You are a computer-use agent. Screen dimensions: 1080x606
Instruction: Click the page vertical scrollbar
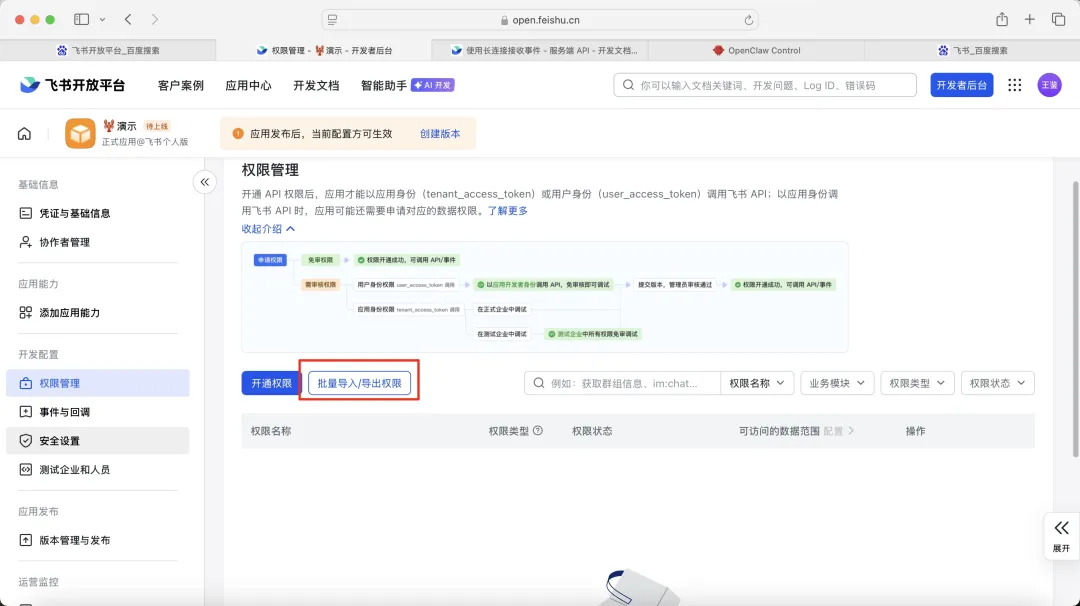[1075, 318]
